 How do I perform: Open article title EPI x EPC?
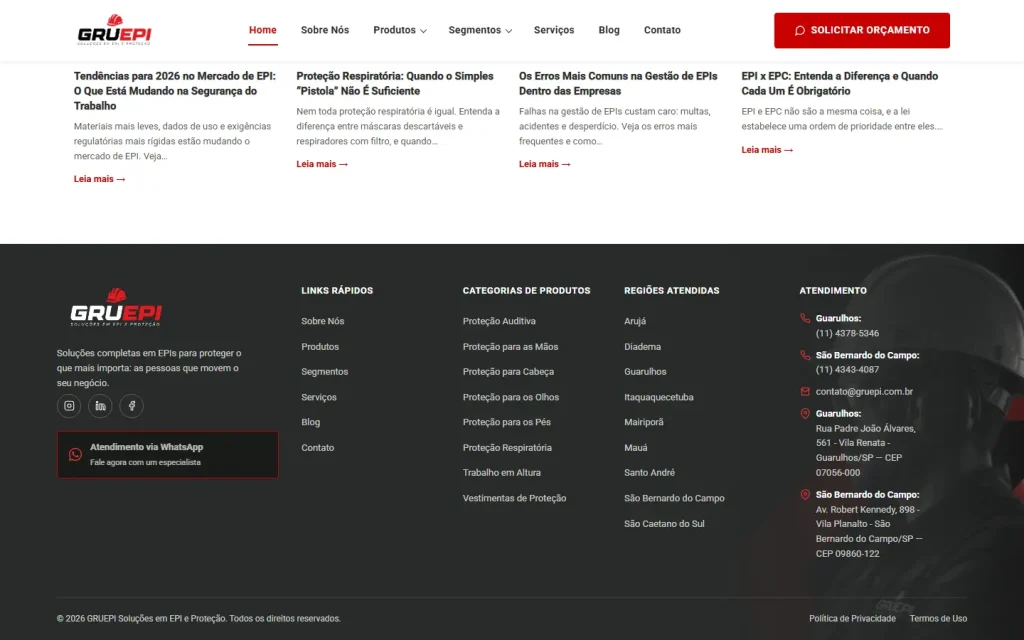coord(840,83)
